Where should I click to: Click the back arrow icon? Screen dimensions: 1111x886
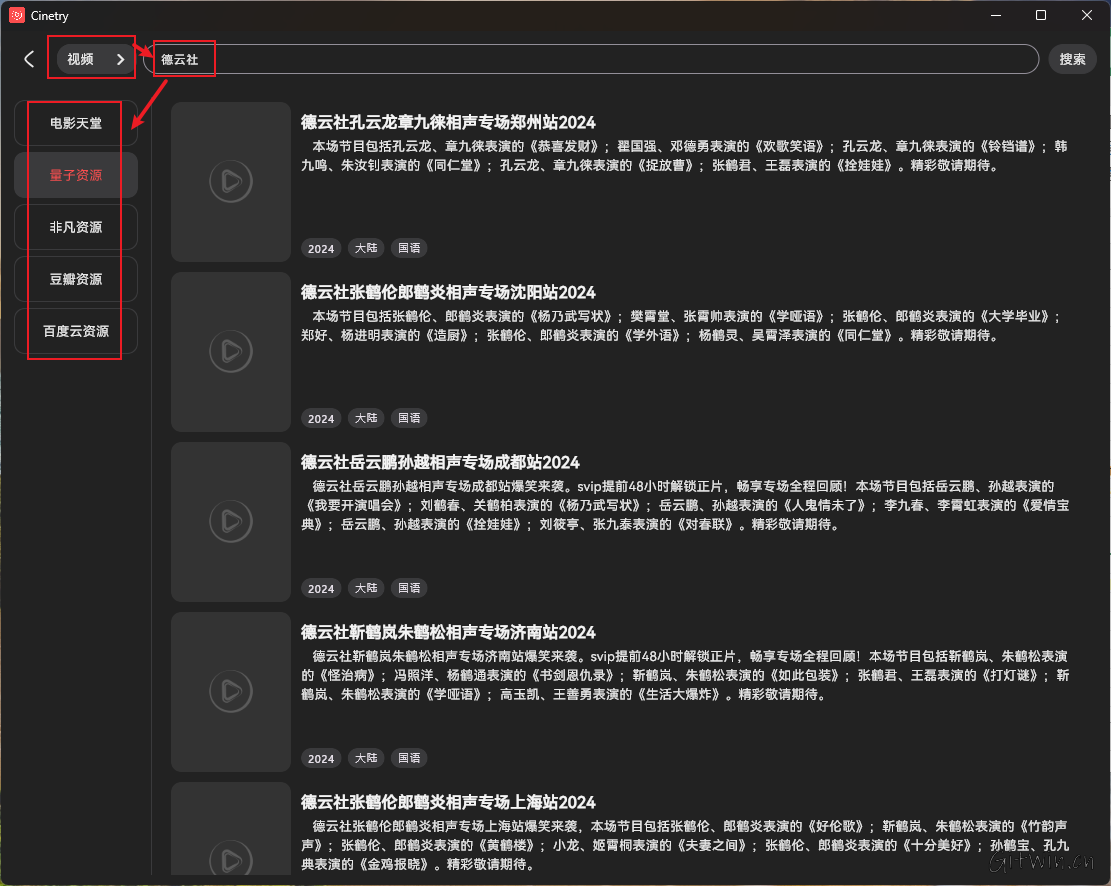point(29,59)
